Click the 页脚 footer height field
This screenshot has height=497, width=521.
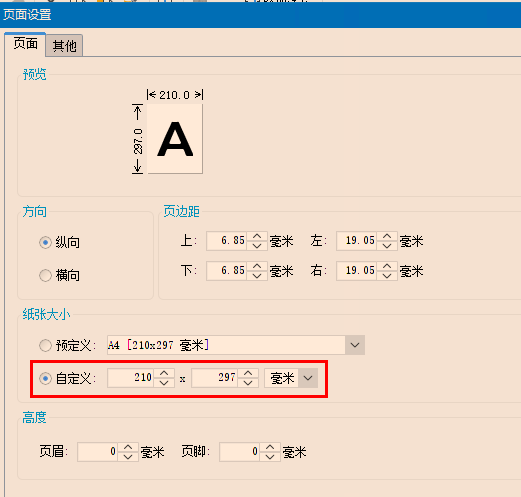pyautogui.click(x=240, y=452)
